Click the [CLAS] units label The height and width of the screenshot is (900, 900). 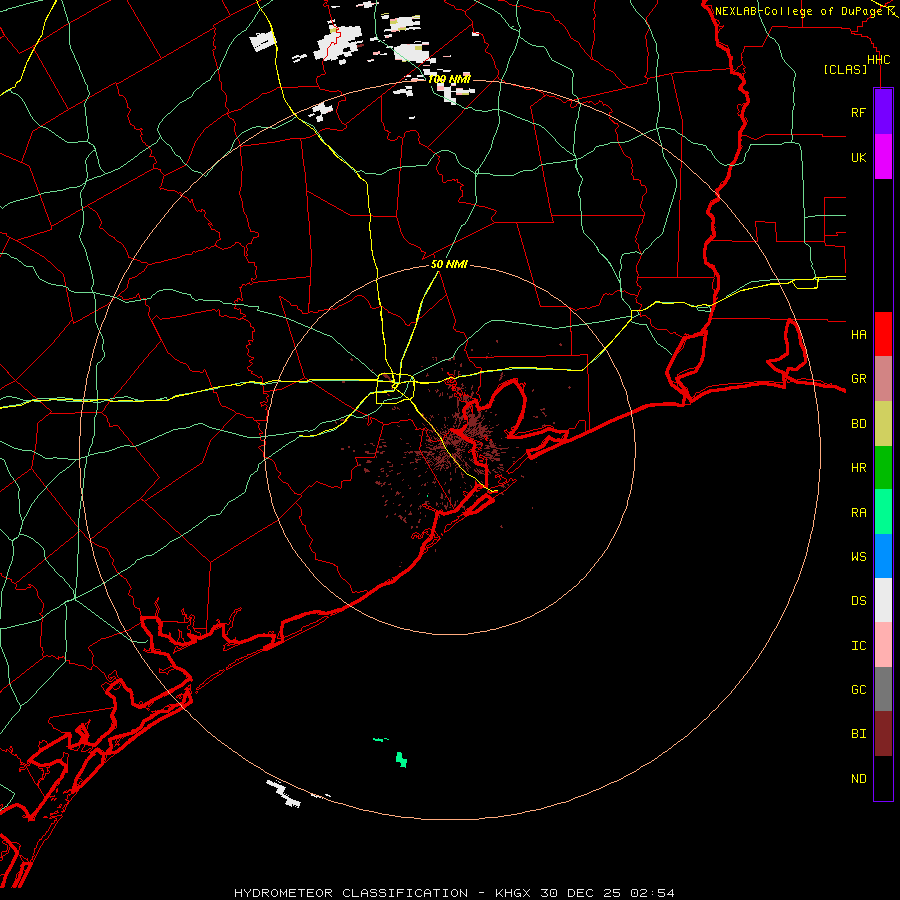click(x=845, y=70)
